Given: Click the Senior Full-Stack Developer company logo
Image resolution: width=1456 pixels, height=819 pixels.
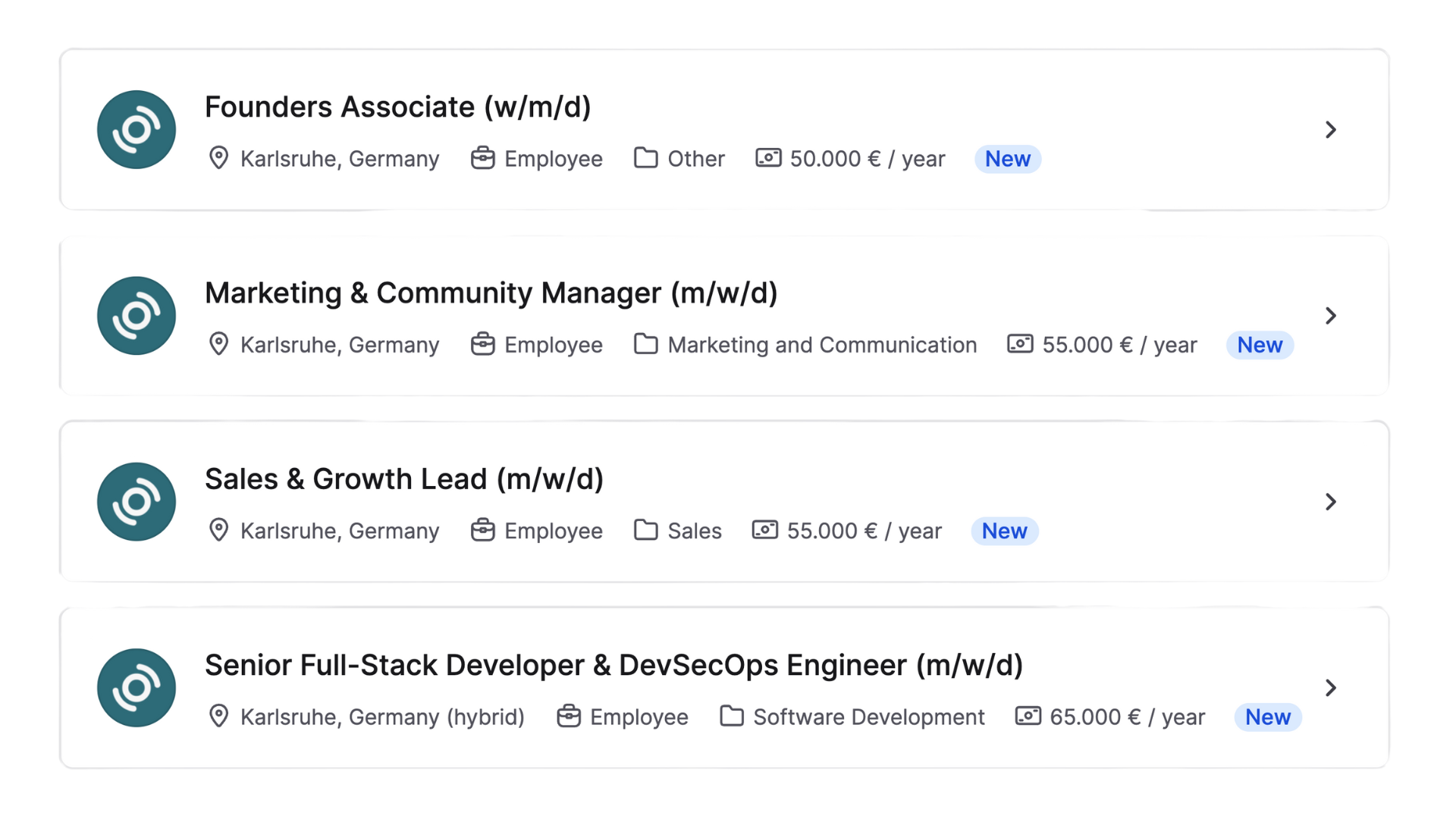Looking at the screenshot, I should click(136, 688).
